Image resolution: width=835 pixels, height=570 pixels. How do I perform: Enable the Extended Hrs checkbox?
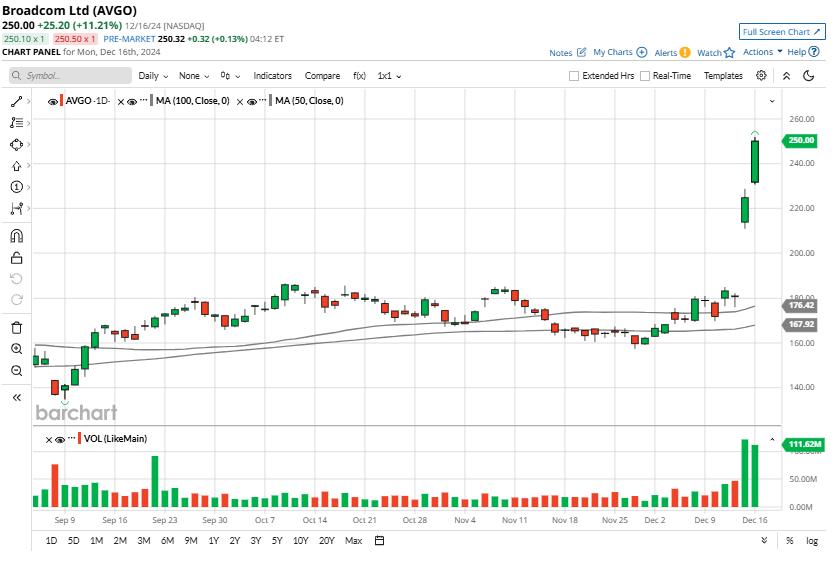tap(574, 76)
